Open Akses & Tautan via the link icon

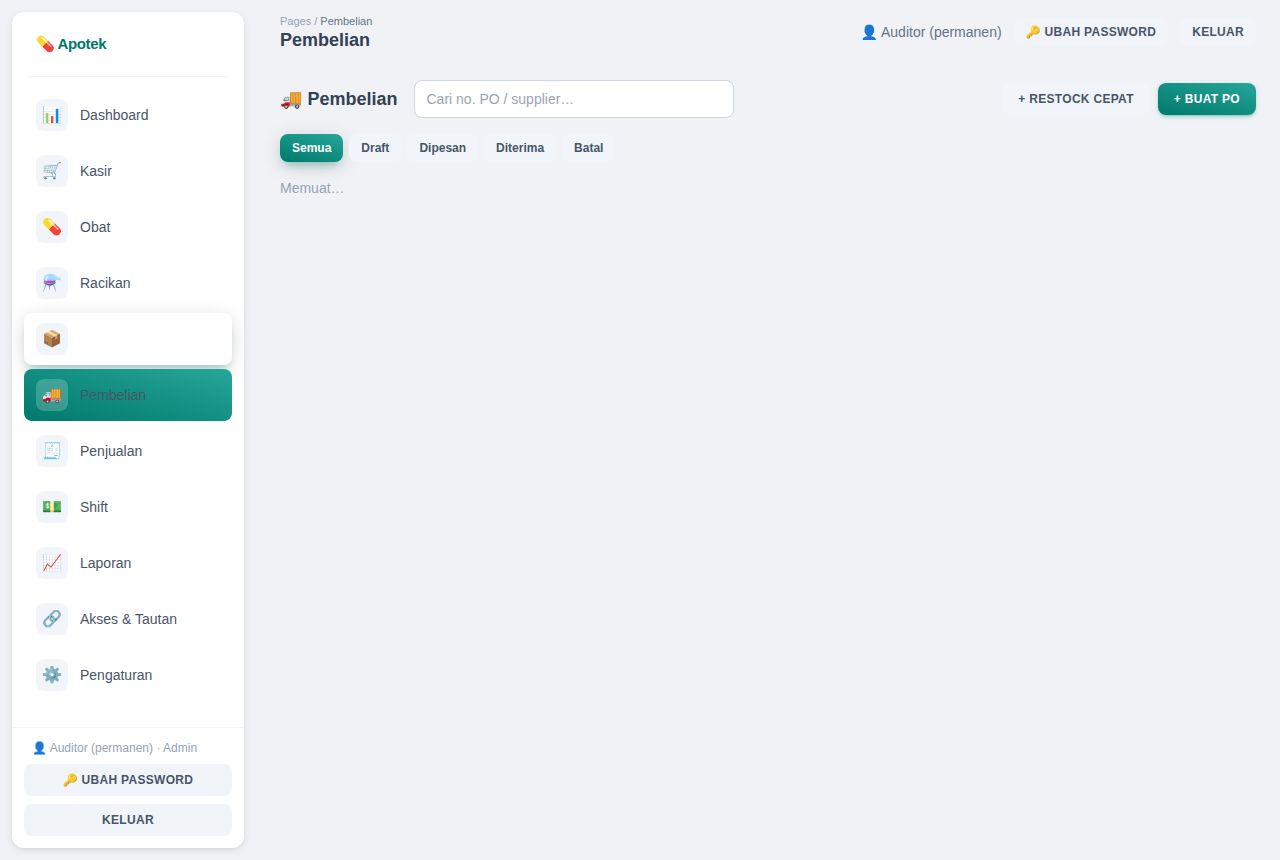coord(52,619)
